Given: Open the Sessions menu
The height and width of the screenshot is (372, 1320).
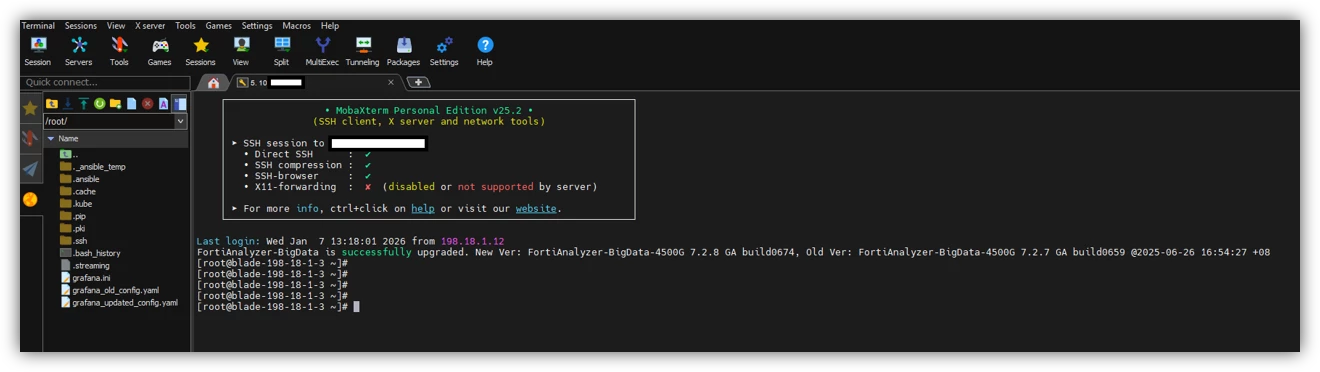Looking at the screenshot, I should 81,26.
